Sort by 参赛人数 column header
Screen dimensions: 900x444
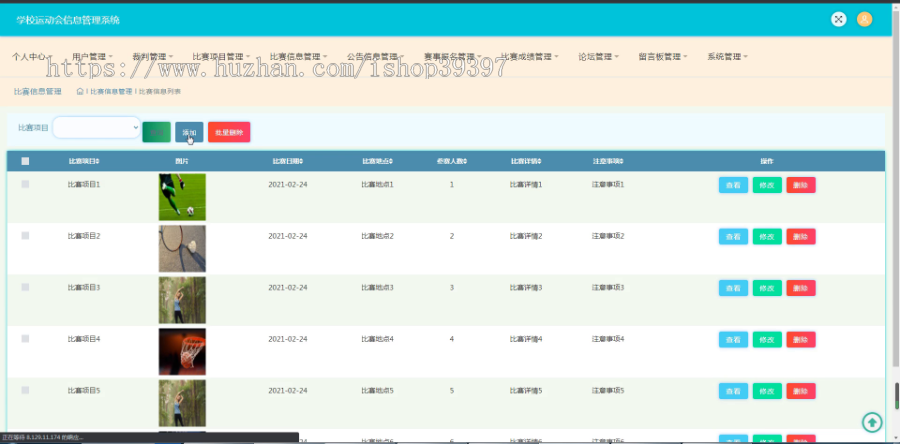[452, 161]
